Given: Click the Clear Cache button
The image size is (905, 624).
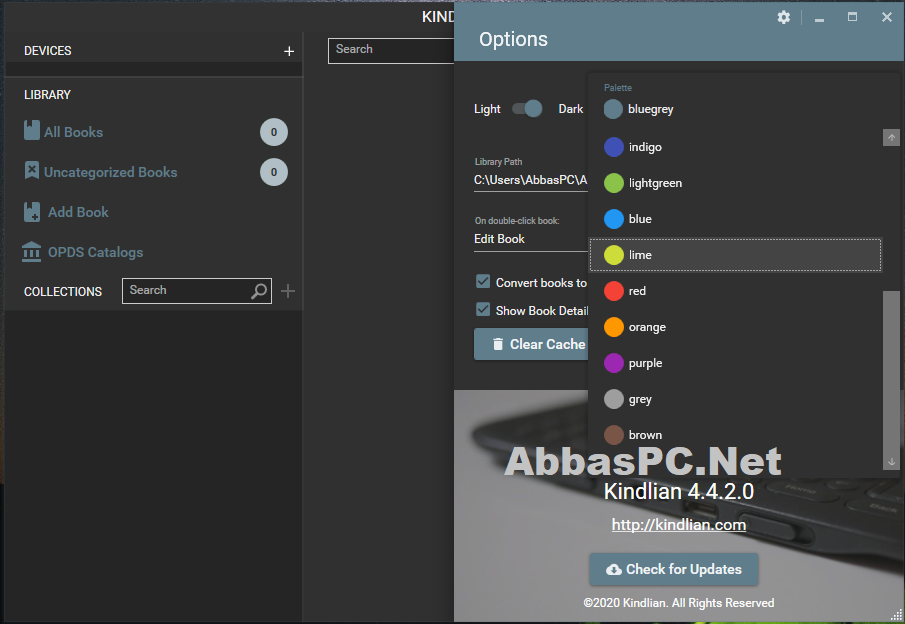Looking at the screenshot, I should [x=531, y=344].
